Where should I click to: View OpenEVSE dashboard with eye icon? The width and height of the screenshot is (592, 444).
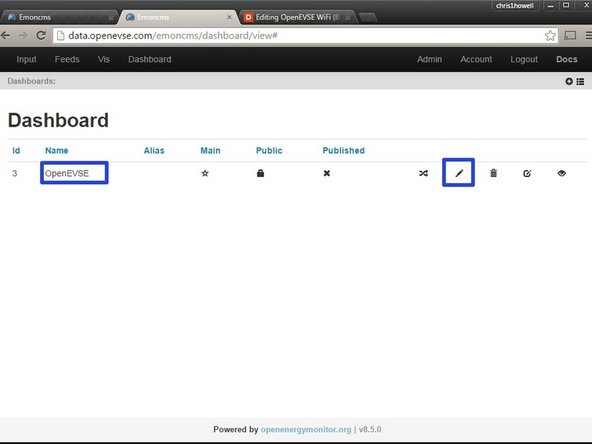561,173
